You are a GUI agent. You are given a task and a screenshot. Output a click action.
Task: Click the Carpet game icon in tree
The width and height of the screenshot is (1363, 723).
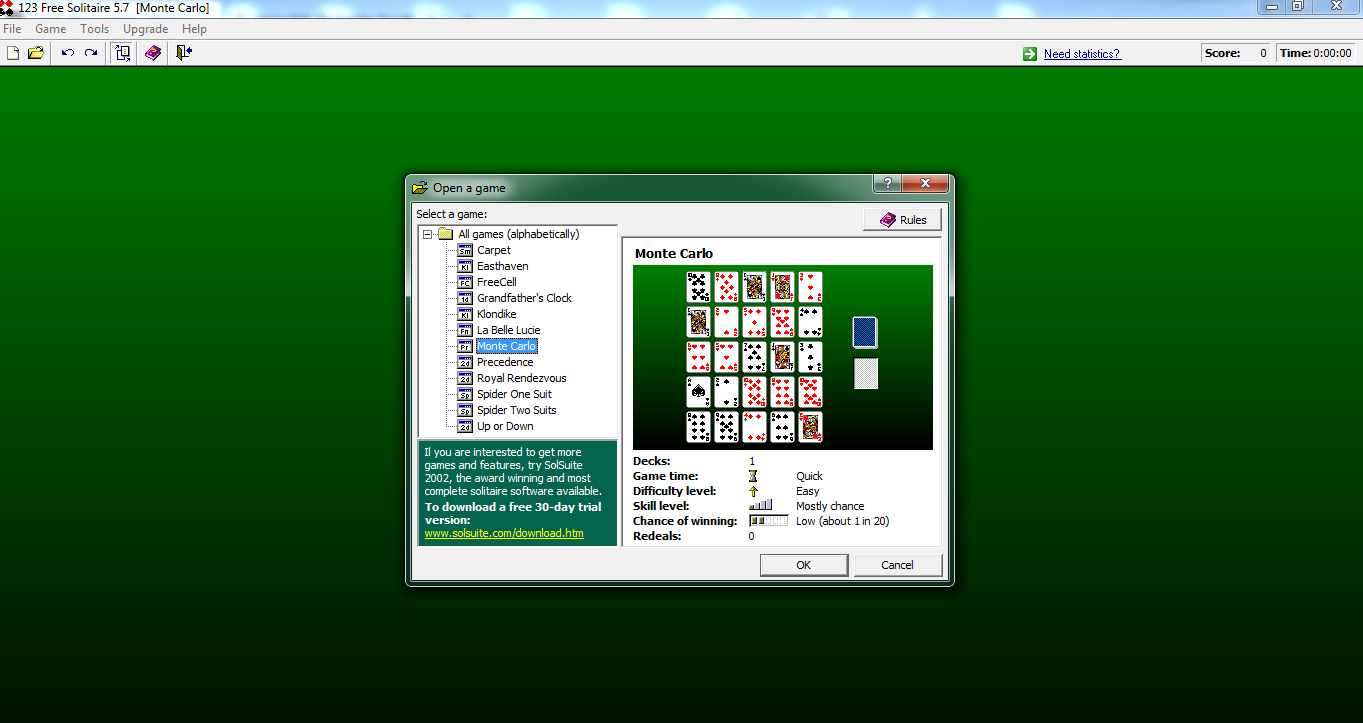(x=465, y=250)
